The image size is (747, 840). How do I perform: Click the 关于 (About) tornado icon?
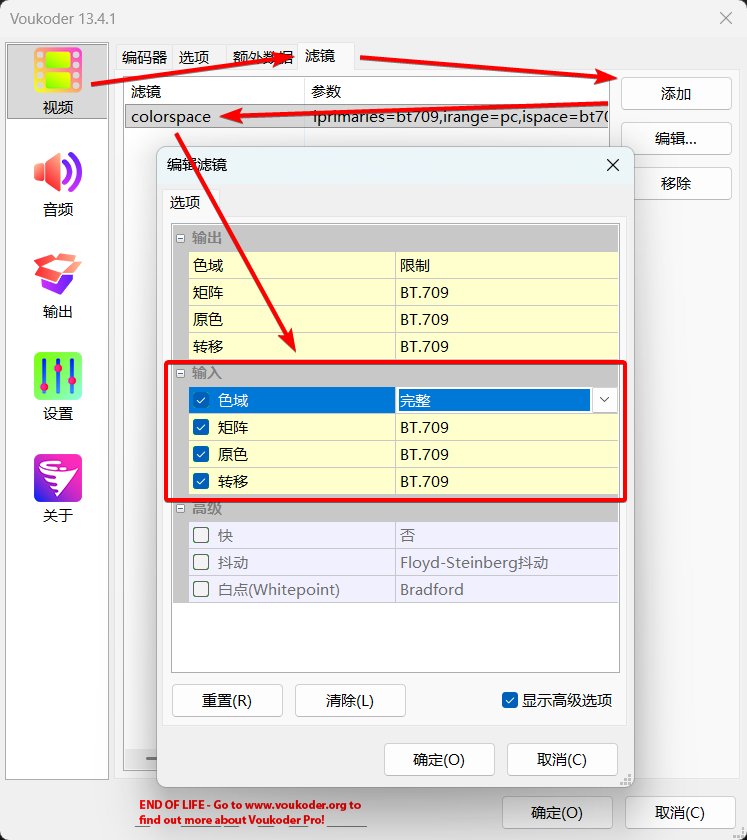tap(57, 478)
